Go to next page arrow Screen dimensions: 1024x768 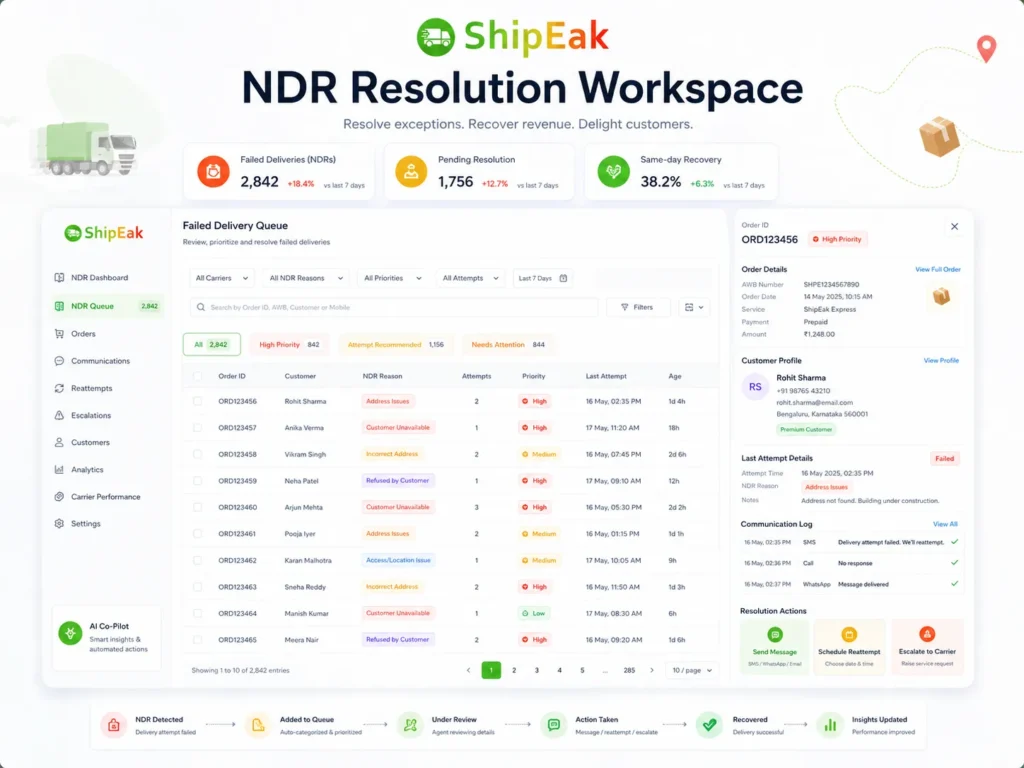tap(652, 671)
